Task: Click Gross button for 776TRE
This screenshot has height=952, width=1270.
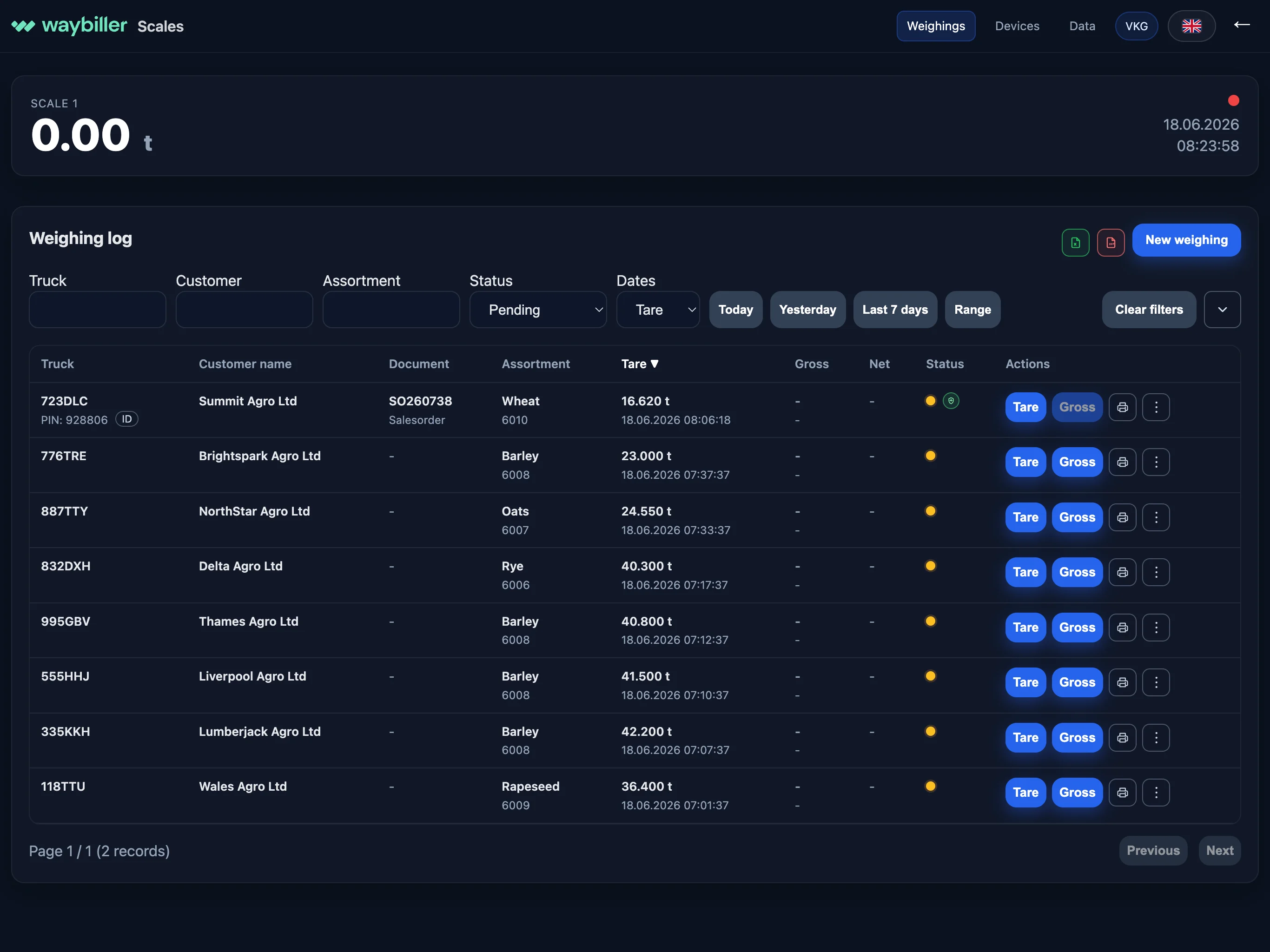Action: (1077, 462)
